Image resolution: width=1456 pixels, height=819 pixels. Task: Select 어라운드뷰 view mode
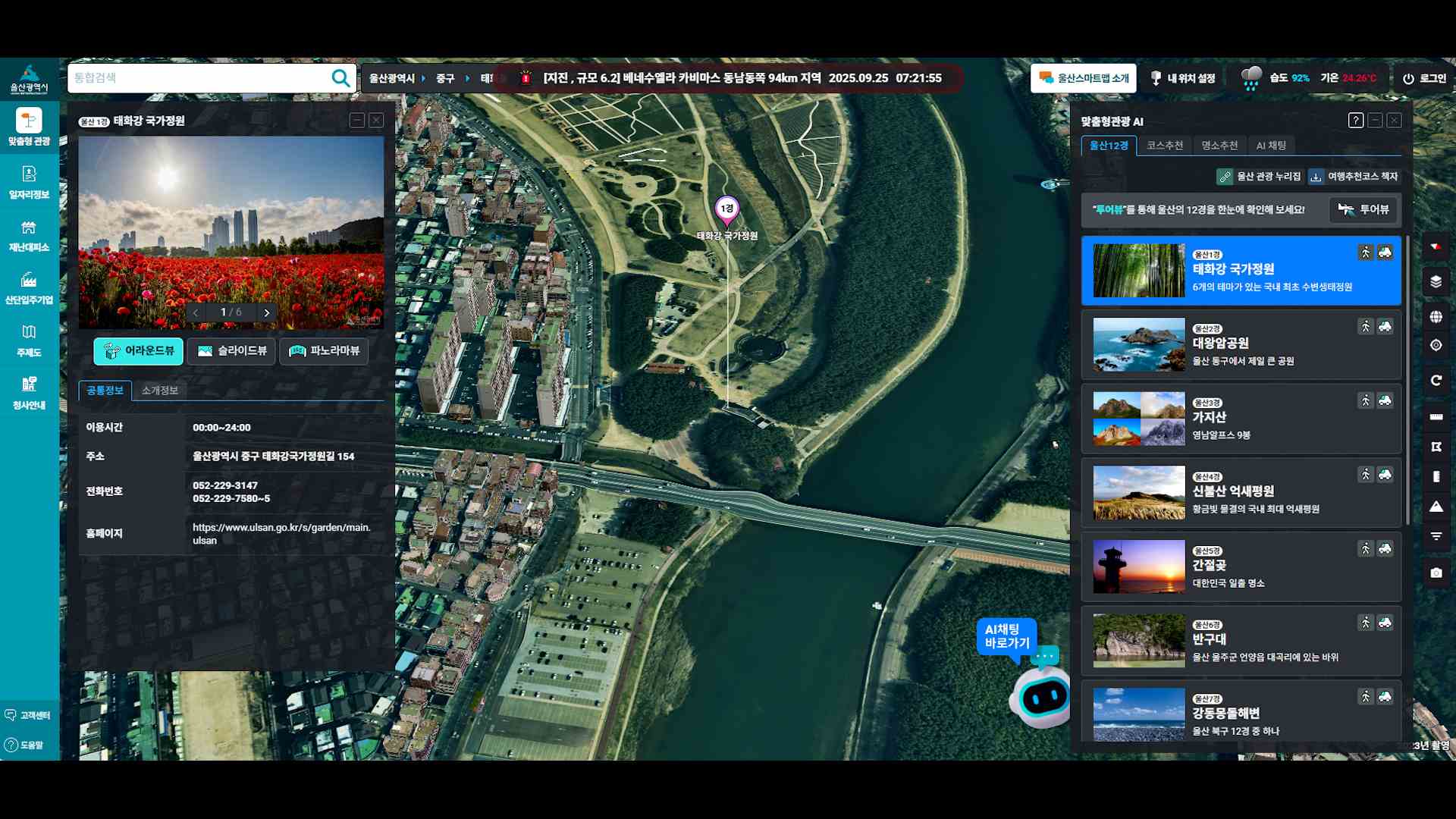pyautogui.click(x=138, y=351)
